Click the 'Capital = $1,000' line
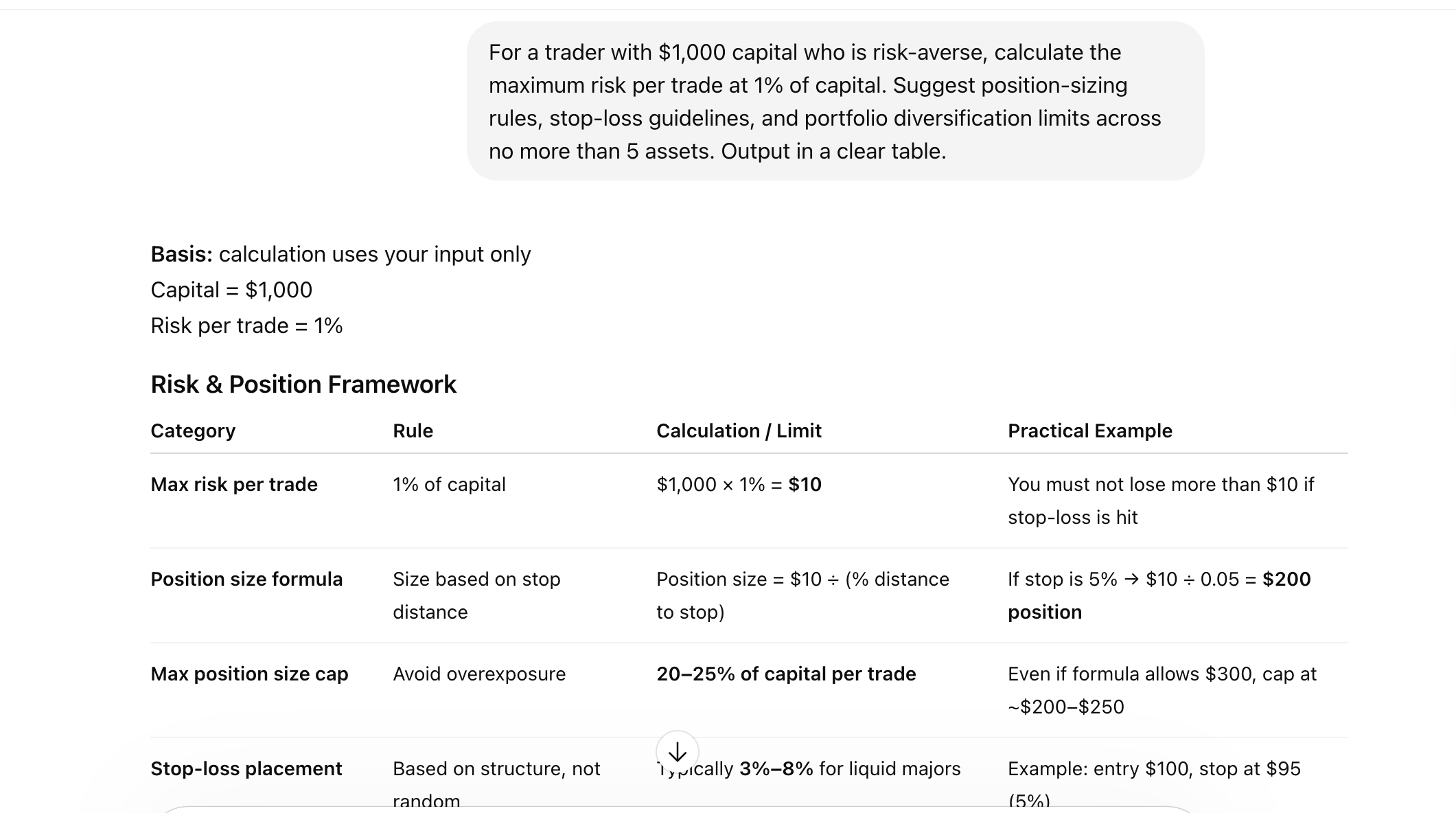Viewport: 1456px width, 813px height. 231,290
